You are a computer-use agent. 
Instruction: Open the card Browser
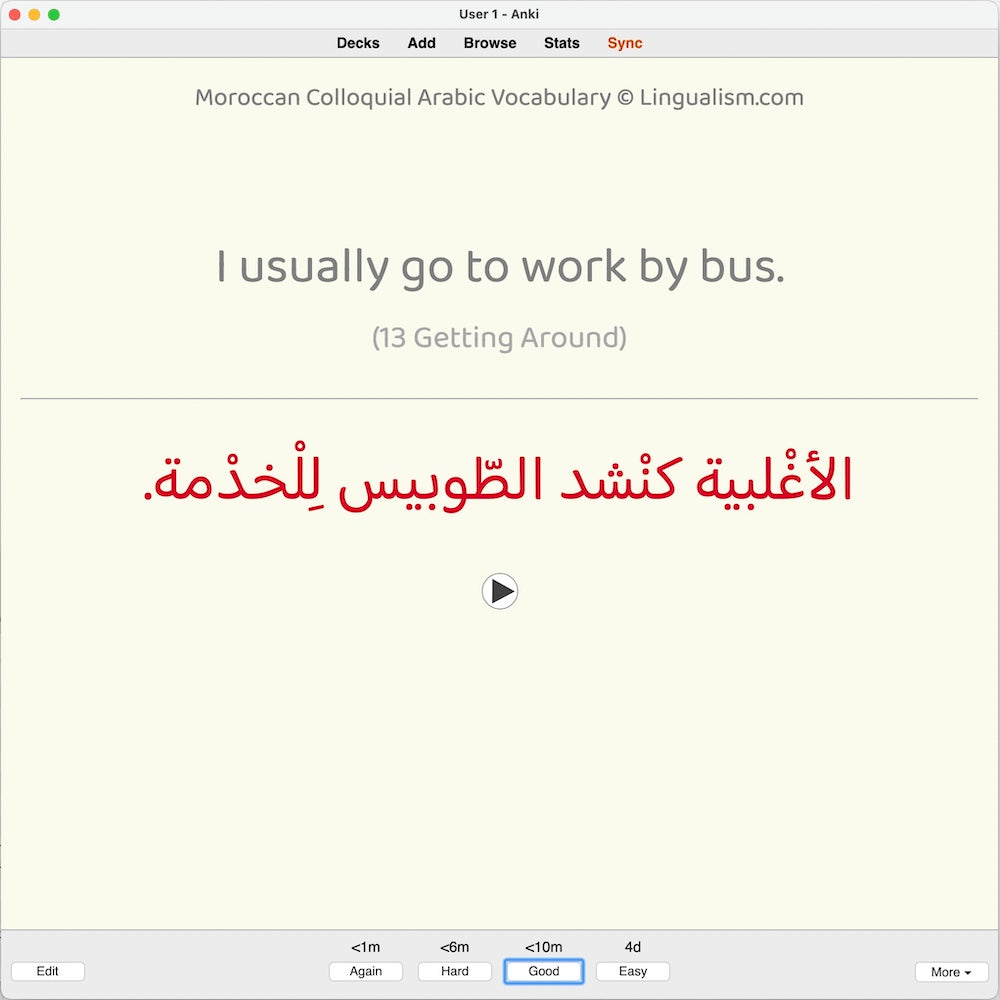[x=489, y=43]
